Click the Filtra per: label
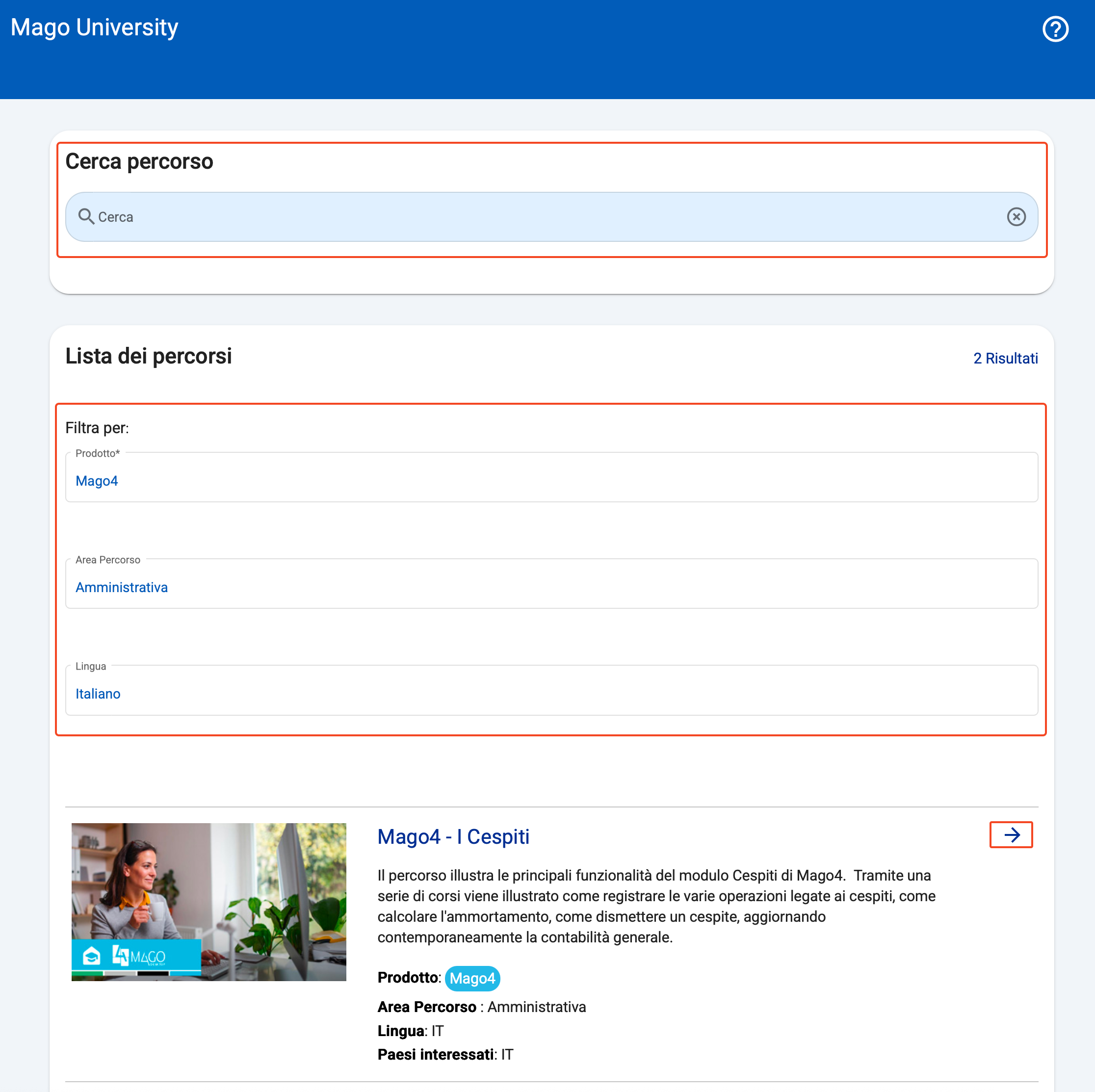Image resolution: width=1095 pixels, height=1092 pixels. coord(97,428)
